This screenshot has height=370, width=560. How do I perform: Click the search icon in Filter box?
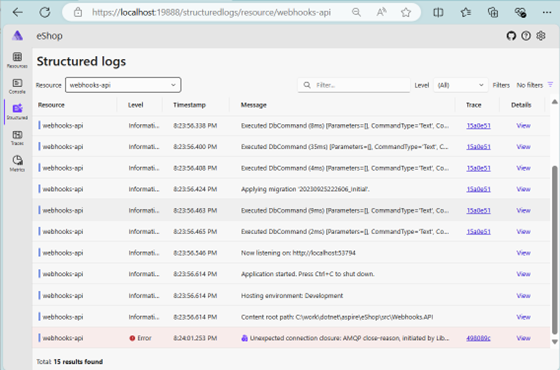[307, 85]
